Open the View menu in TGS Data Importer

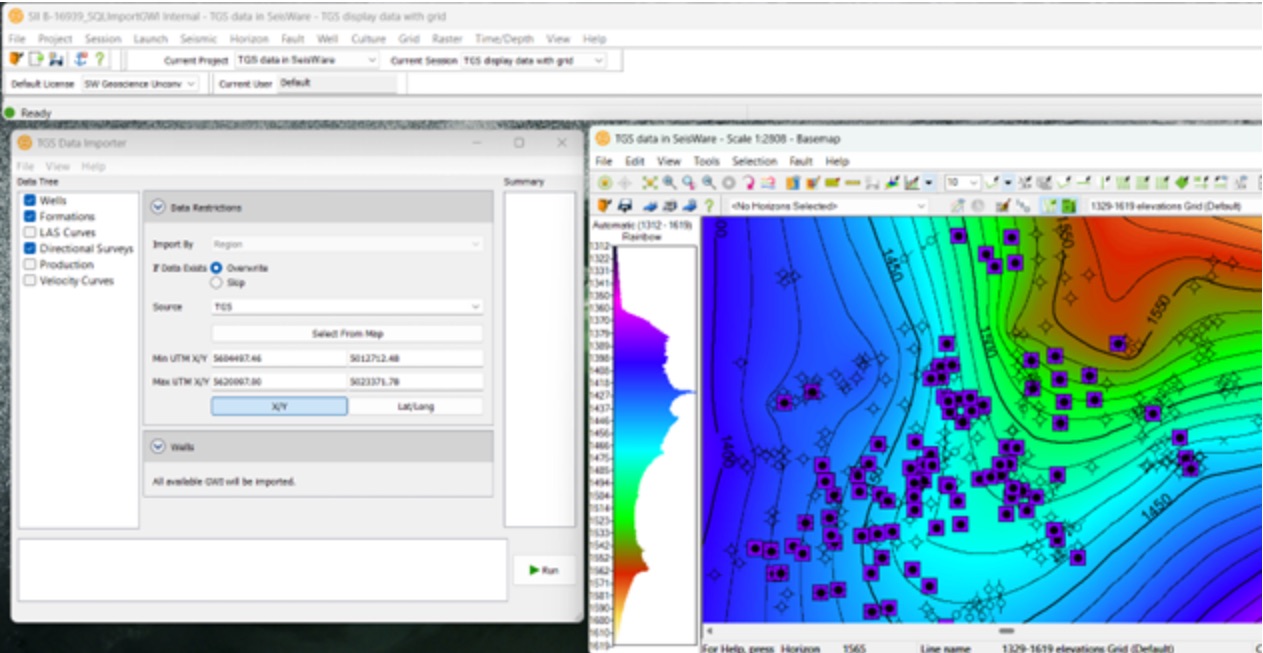(x=58, y=166)
